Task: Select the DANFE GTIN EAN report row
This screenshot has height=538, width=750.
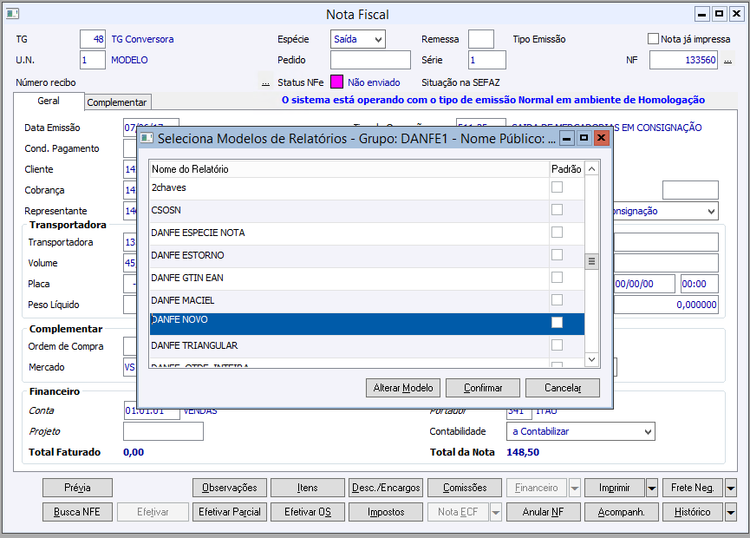Action: 367,279
